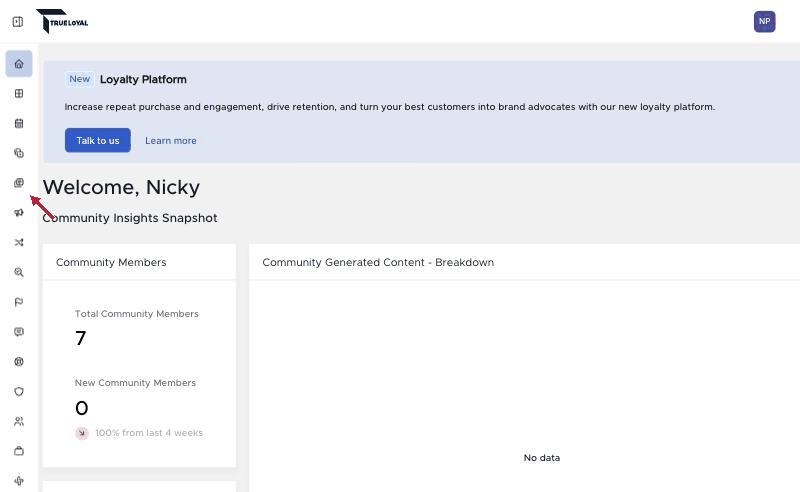
Task: Open the briefcase sidebar icon
Action: click(19, 451)
